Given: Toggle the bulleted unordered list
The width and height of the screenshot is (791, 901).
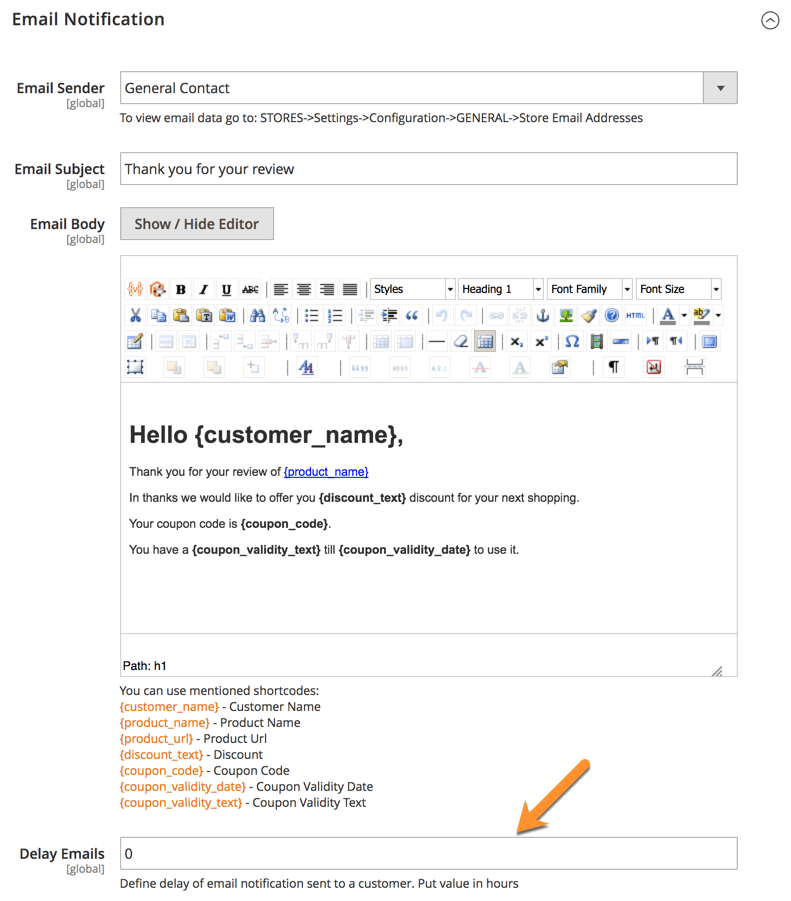Looking at the screenshot, I should pyautogui.click(x=312, y=316).
